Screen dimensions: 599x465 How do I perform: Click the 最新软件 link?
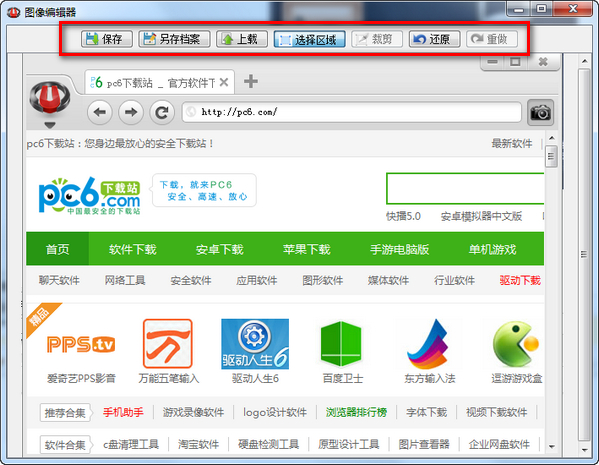(512, 144)
